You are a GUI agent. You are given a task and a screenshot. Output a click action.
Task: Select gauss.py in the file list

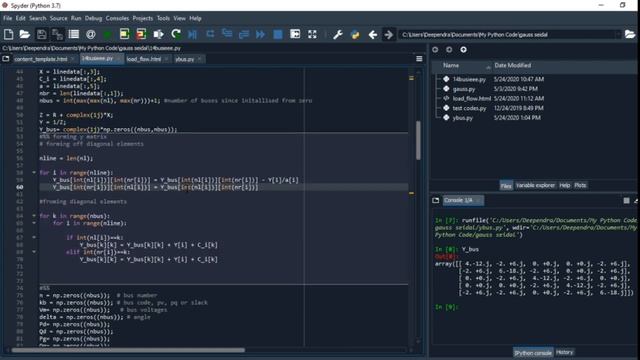464,89
